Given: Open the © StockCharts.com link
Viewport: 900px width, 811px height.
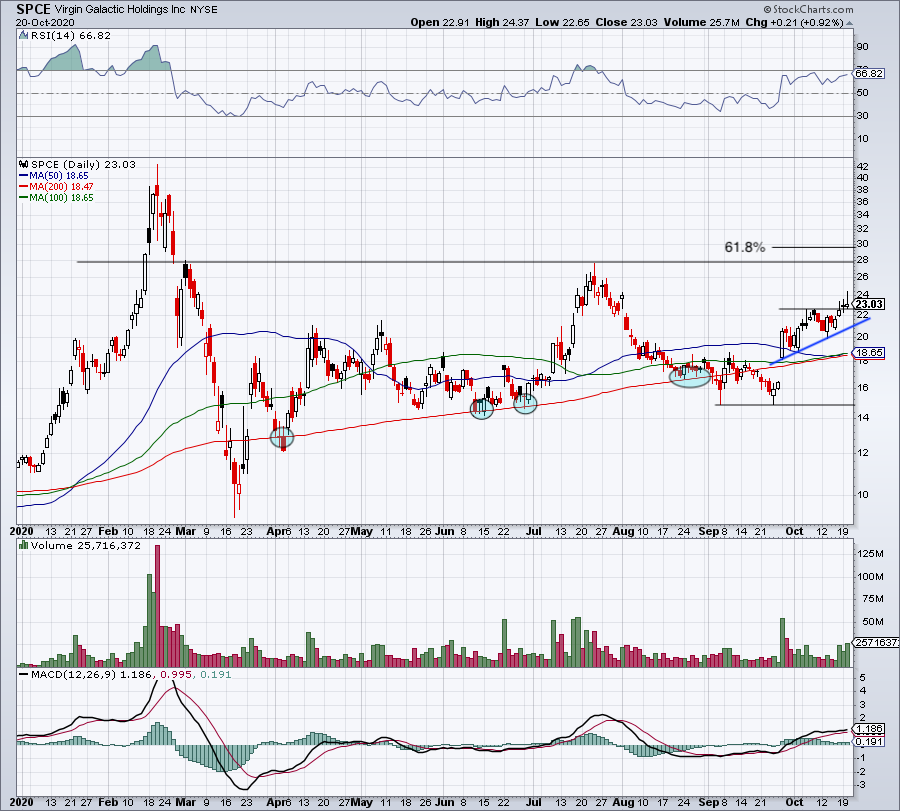Looking at the screenshot, I should (808, 9).
